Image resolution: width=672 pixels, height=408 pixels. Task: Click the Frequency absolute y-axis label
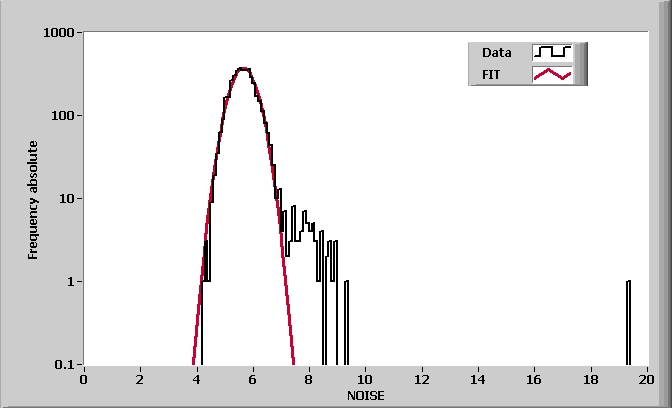pos(33,200)
